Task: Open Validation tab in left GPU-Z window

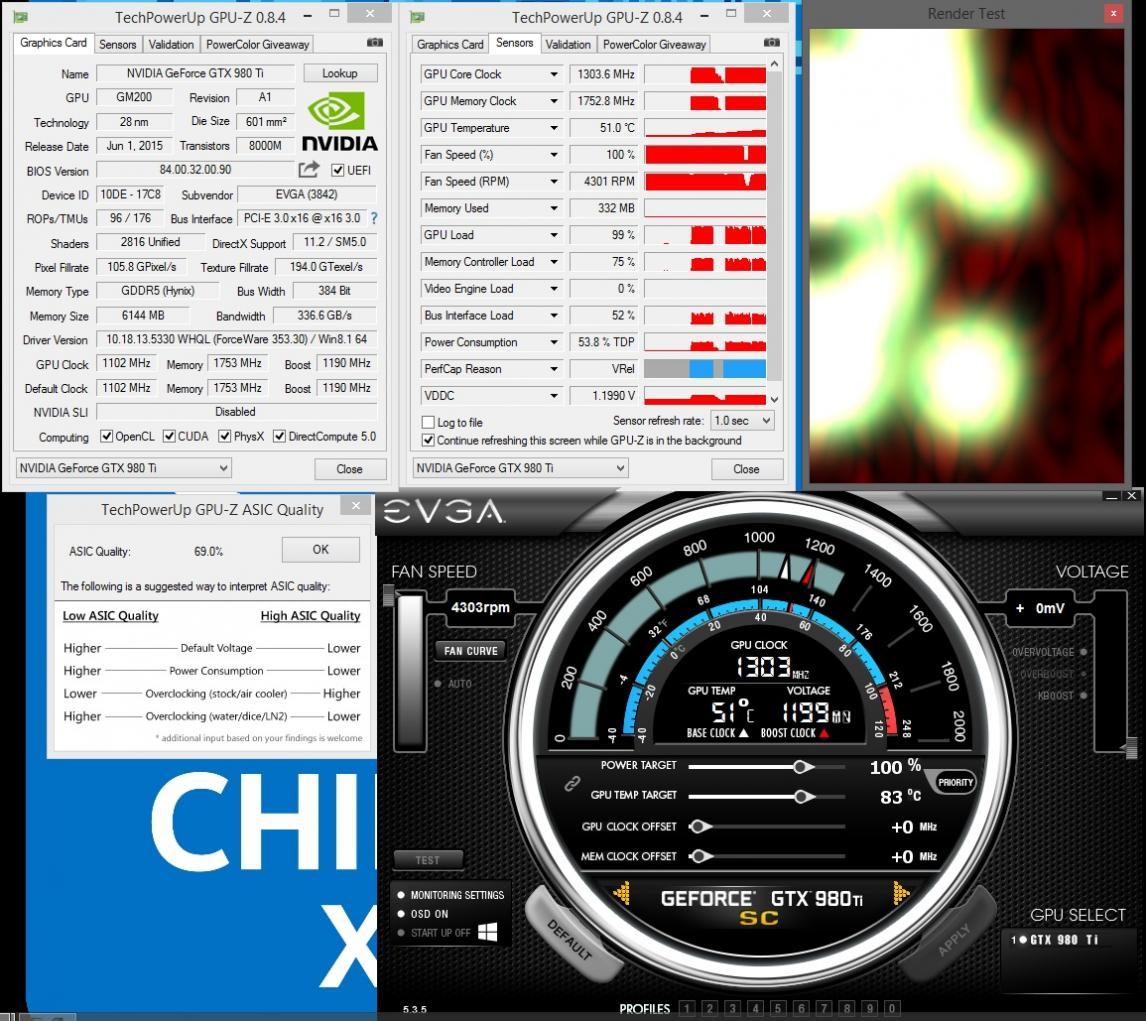Action: coord(171,45)
